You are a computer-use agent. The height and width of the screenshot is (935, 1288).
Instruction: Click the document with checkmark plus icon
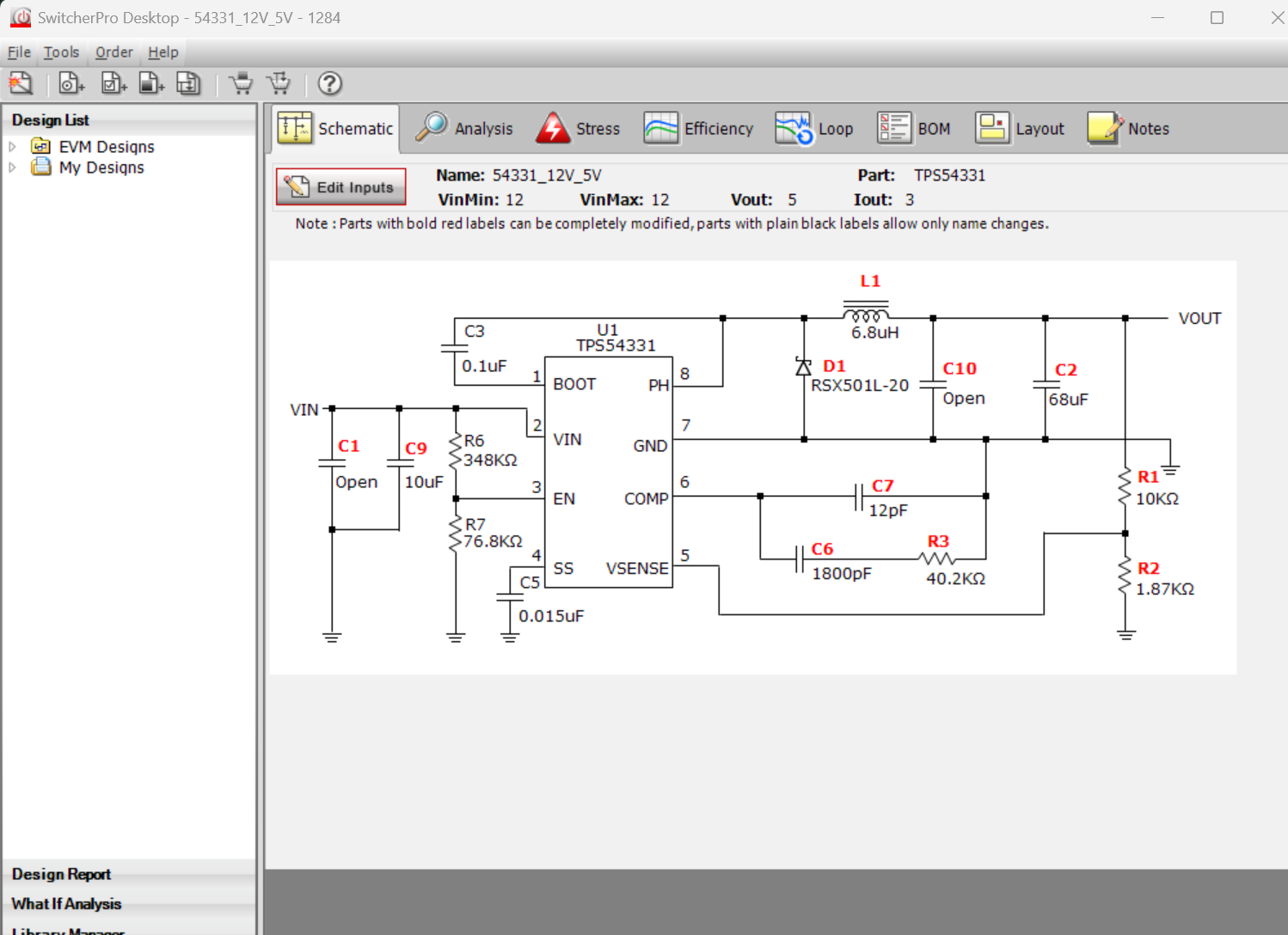pos(113,83)
